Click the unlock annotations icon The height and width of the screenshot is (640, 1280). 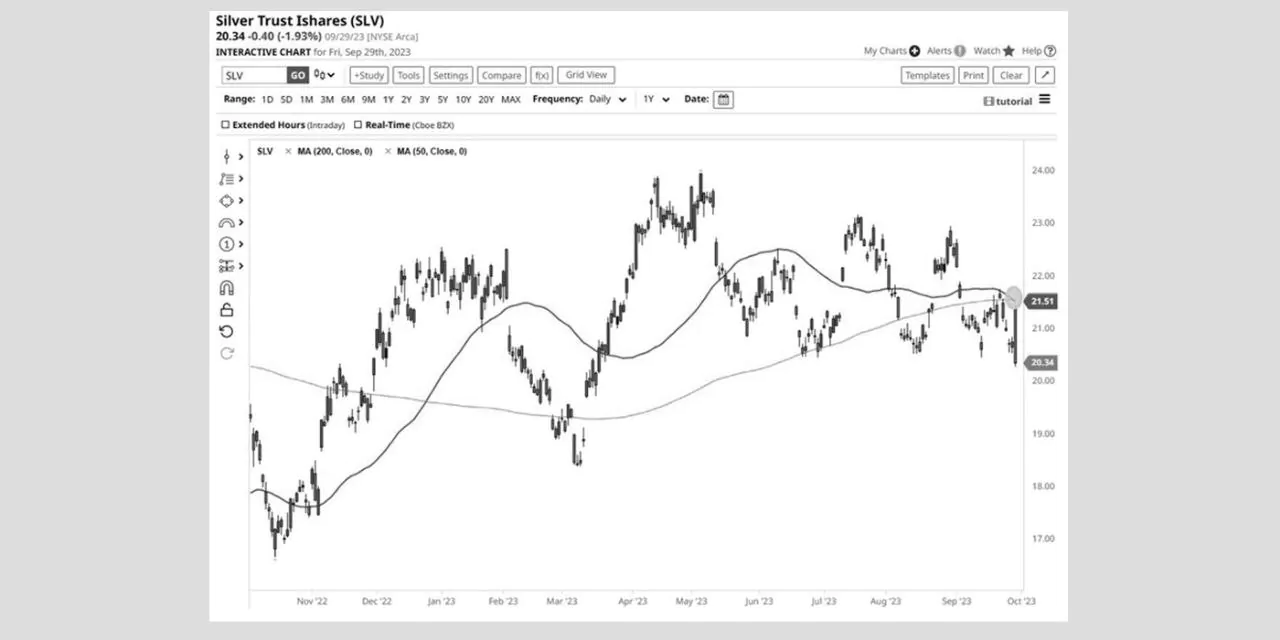point(227,309)
